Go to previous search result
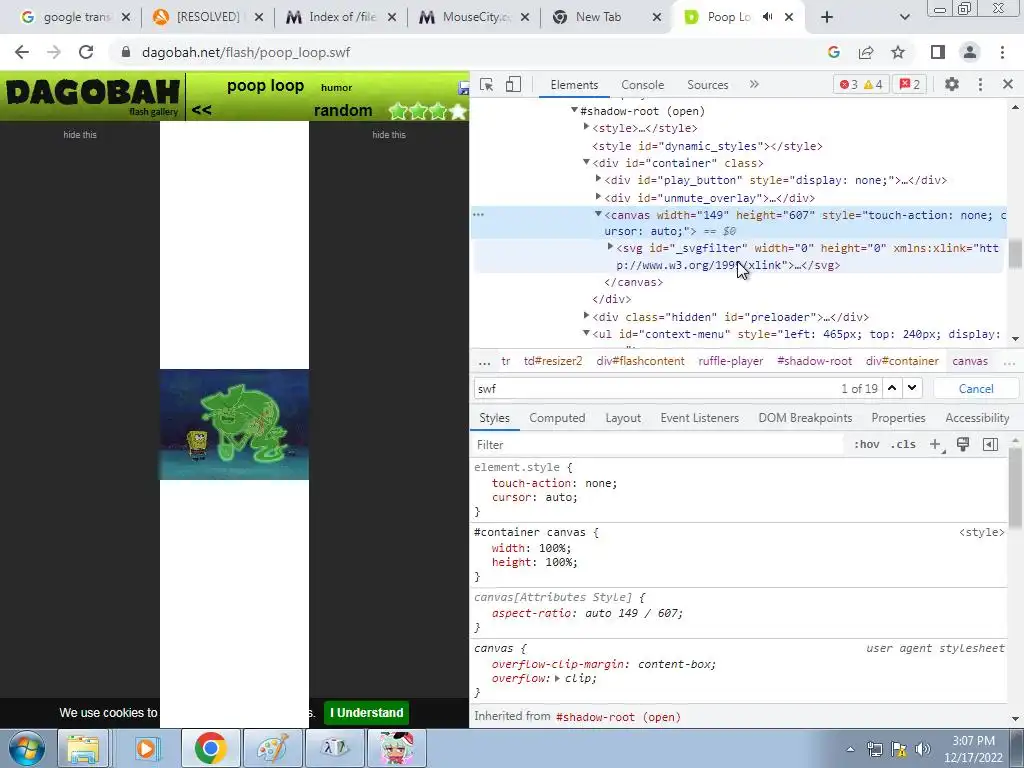This screenshot has width=1024, height=768. tap(892, 388)
